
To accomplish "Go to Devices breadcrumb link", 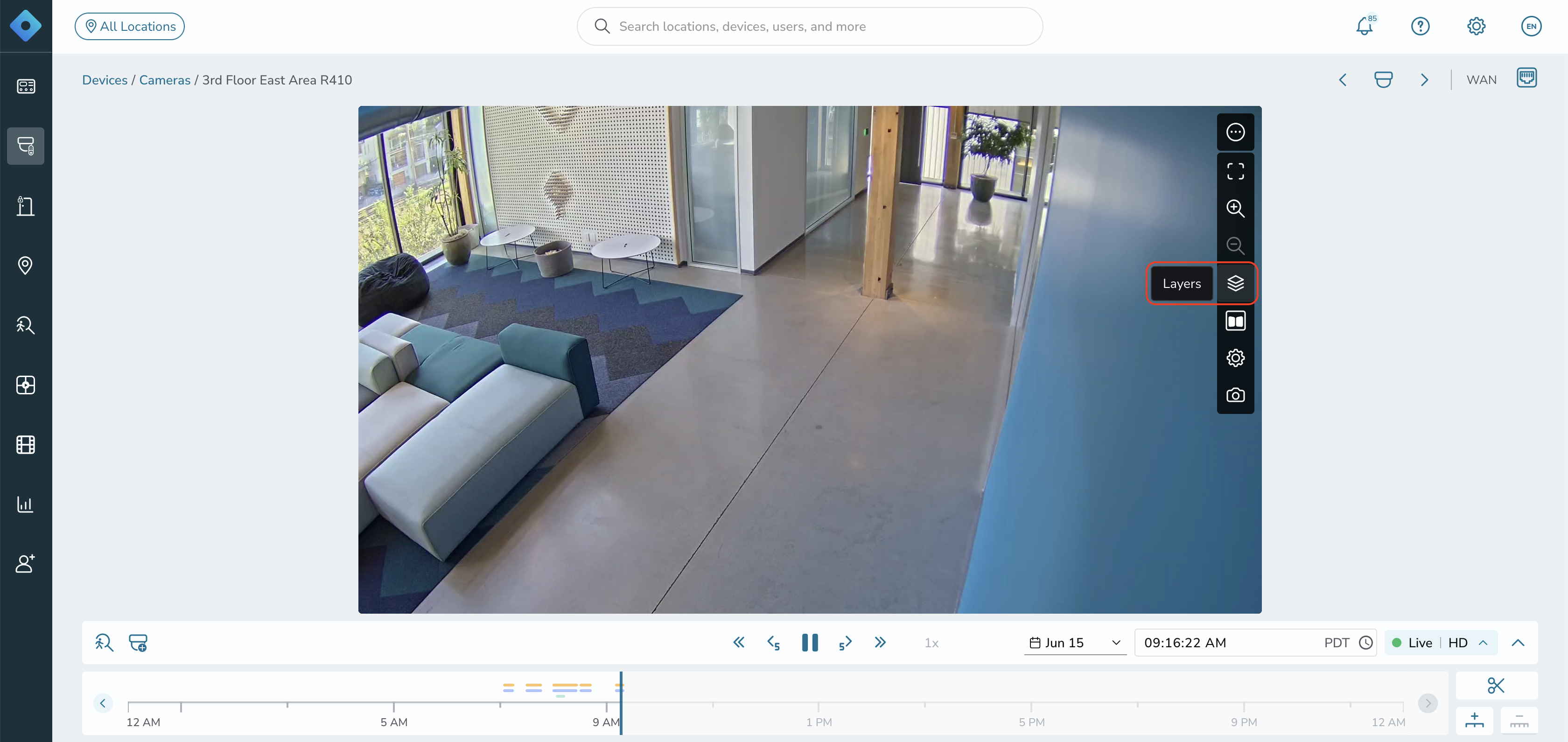I will (105, 80).
